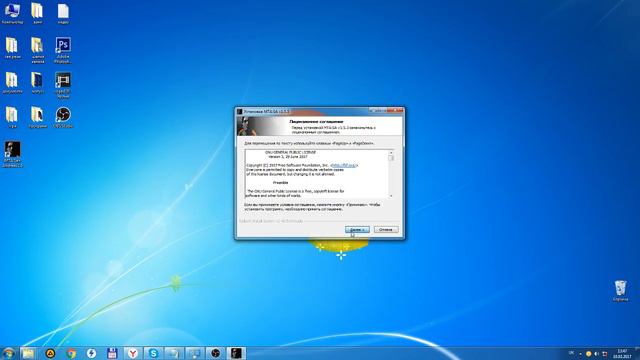Select the Recycle Bin desktop icon
Screen dimensions: 640x360
pyautogui.click(x=620, y=291)
